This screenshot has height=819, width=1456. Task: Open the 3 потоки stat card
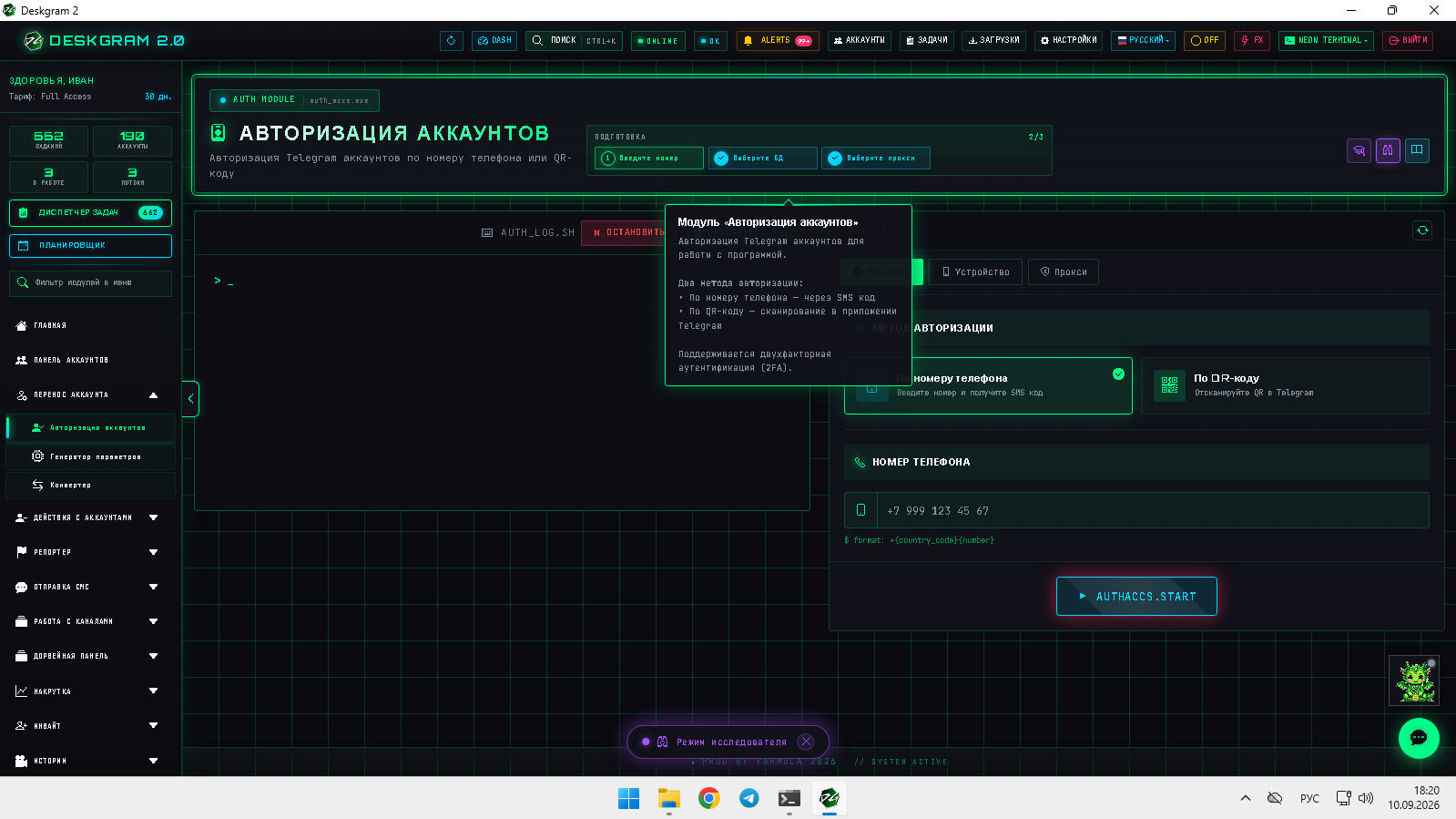coord(132,177)
